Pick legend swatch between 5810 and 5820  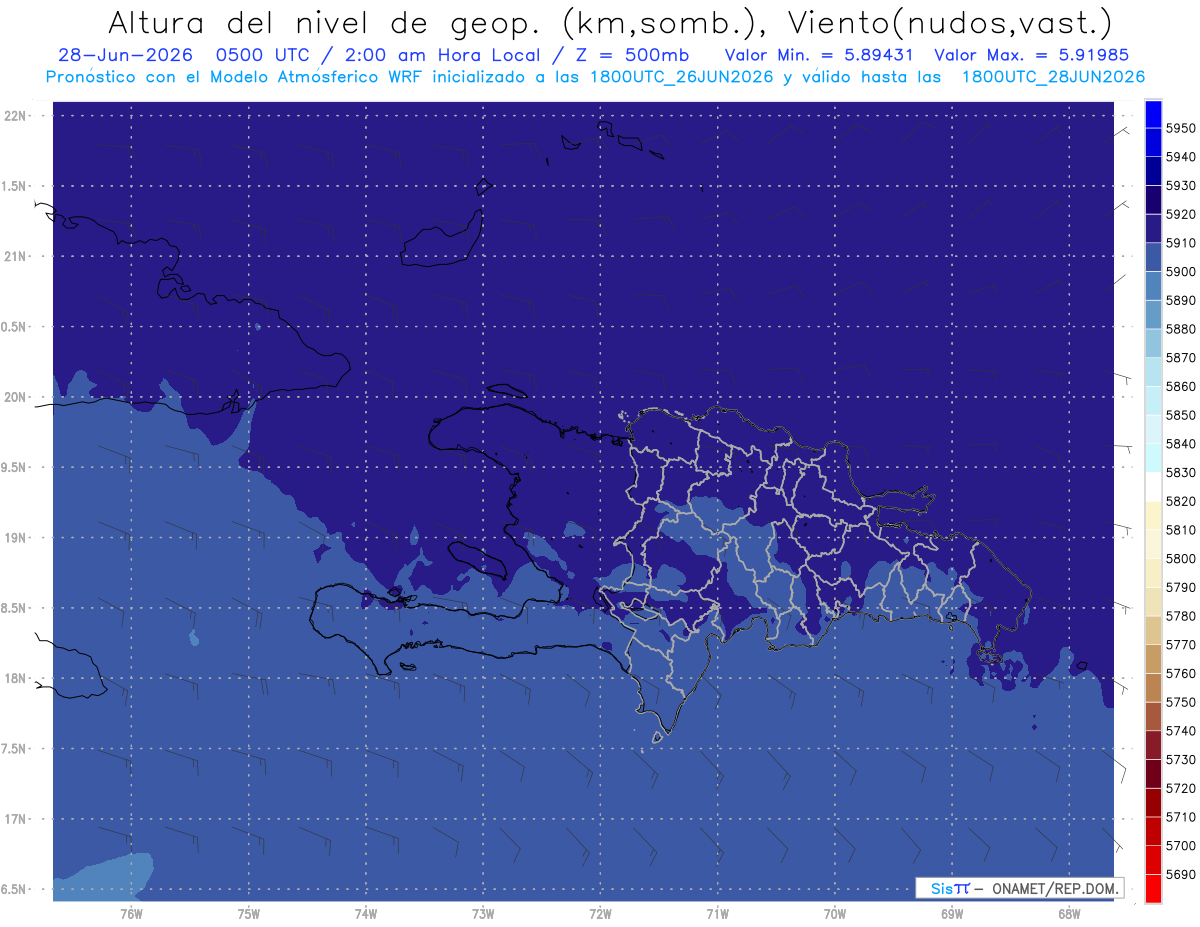1152,515
